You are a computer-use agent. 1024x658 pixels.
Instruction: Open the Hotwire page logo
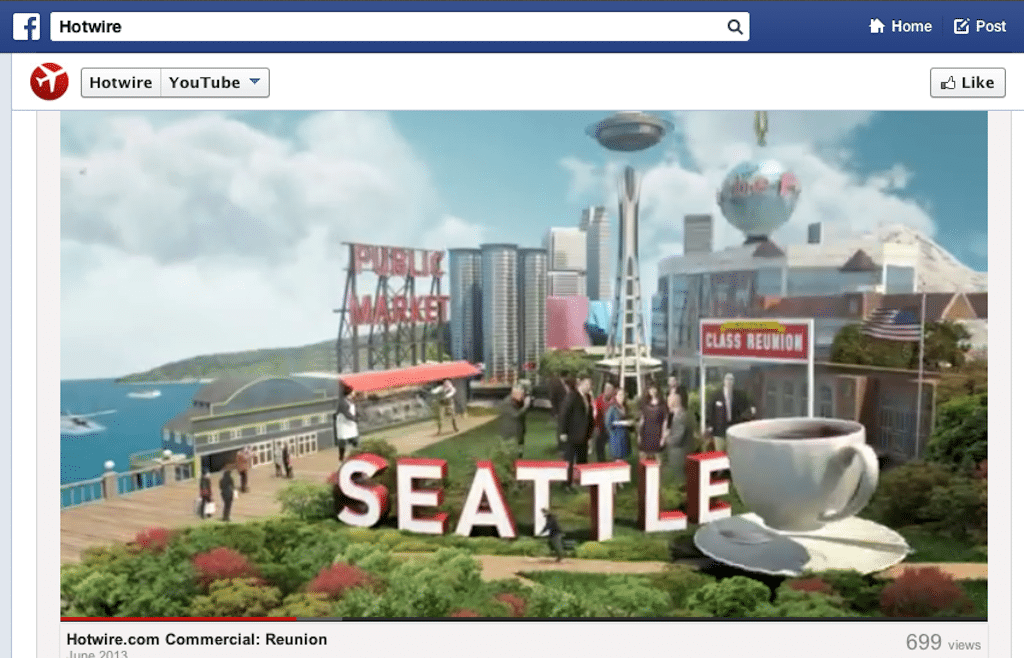pyautogui.click(x=49, y=82)
